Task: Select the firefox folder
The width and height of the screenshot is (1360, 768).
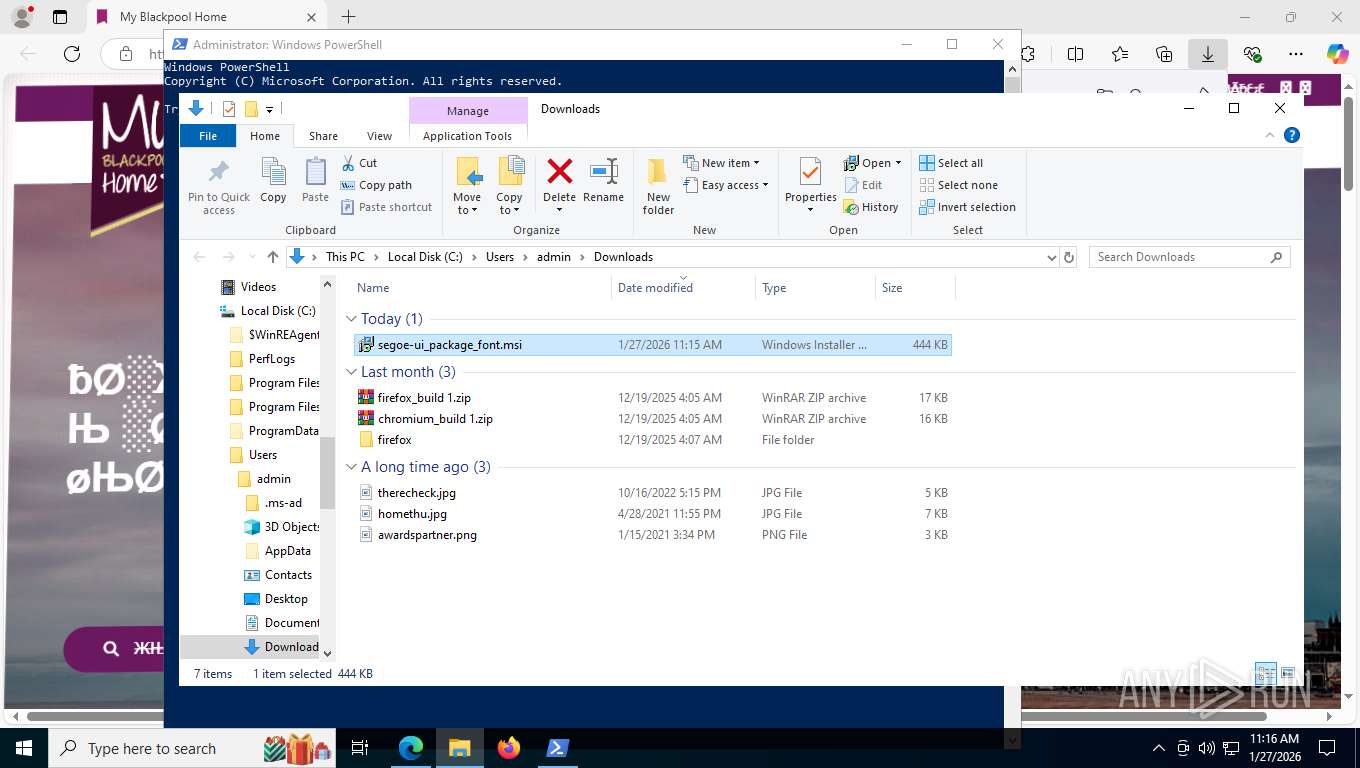Action: coord(653,440)
